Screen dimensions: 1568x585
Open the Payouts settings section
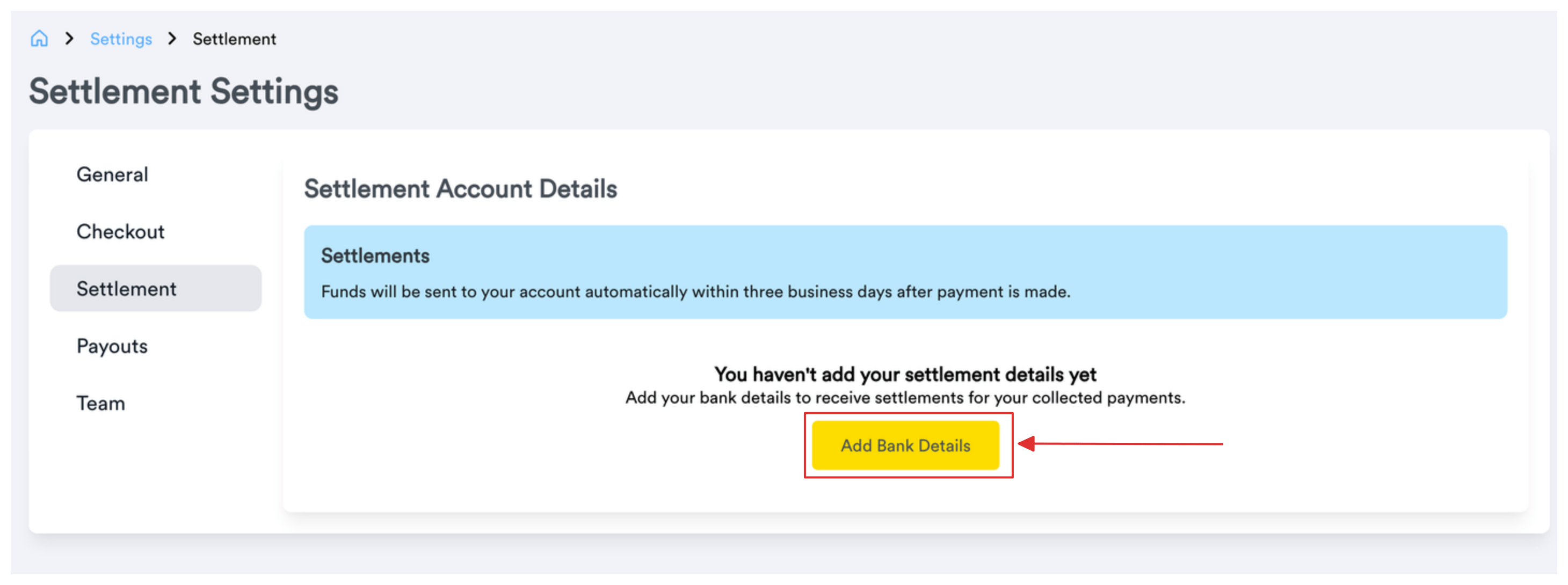[111, 346]
